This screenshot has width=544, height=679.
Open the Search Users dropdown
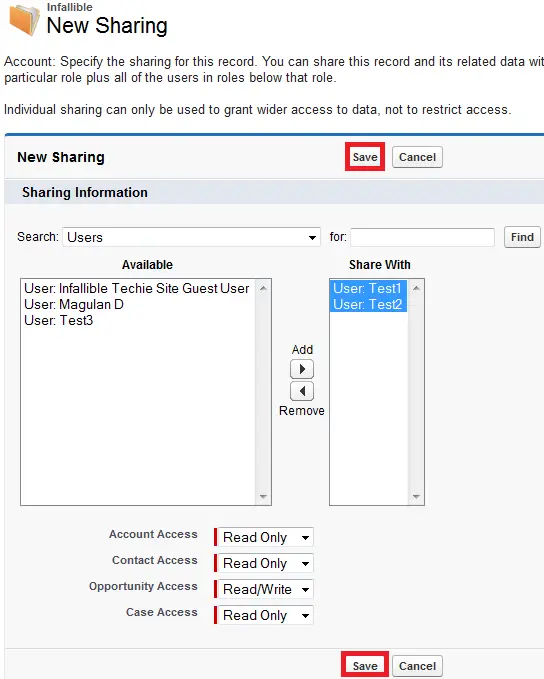191,237
